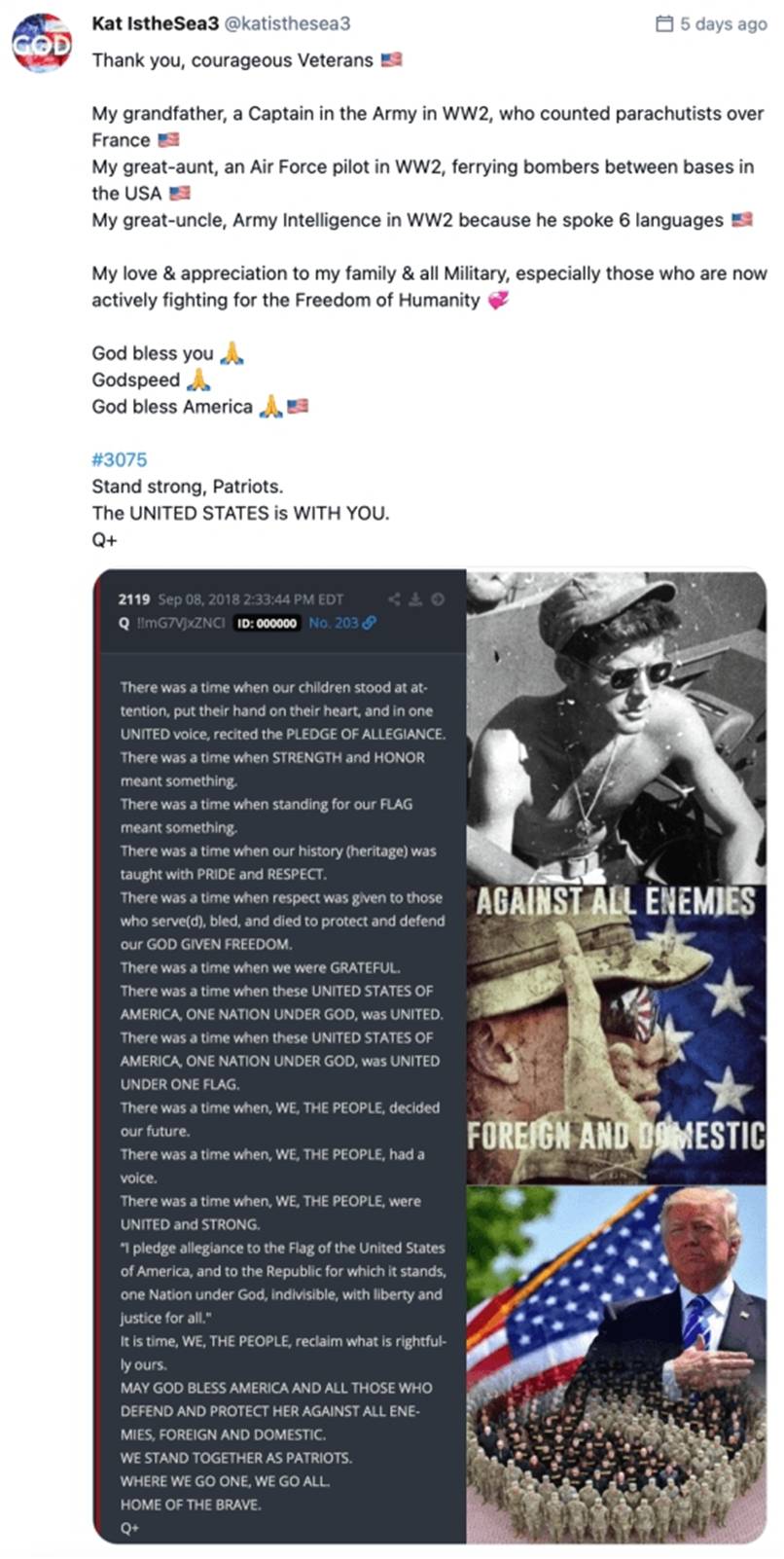This screenshot has width=784, height=1559.
Task: Open the #3075 hashtag link
Action: click(120, 459)
